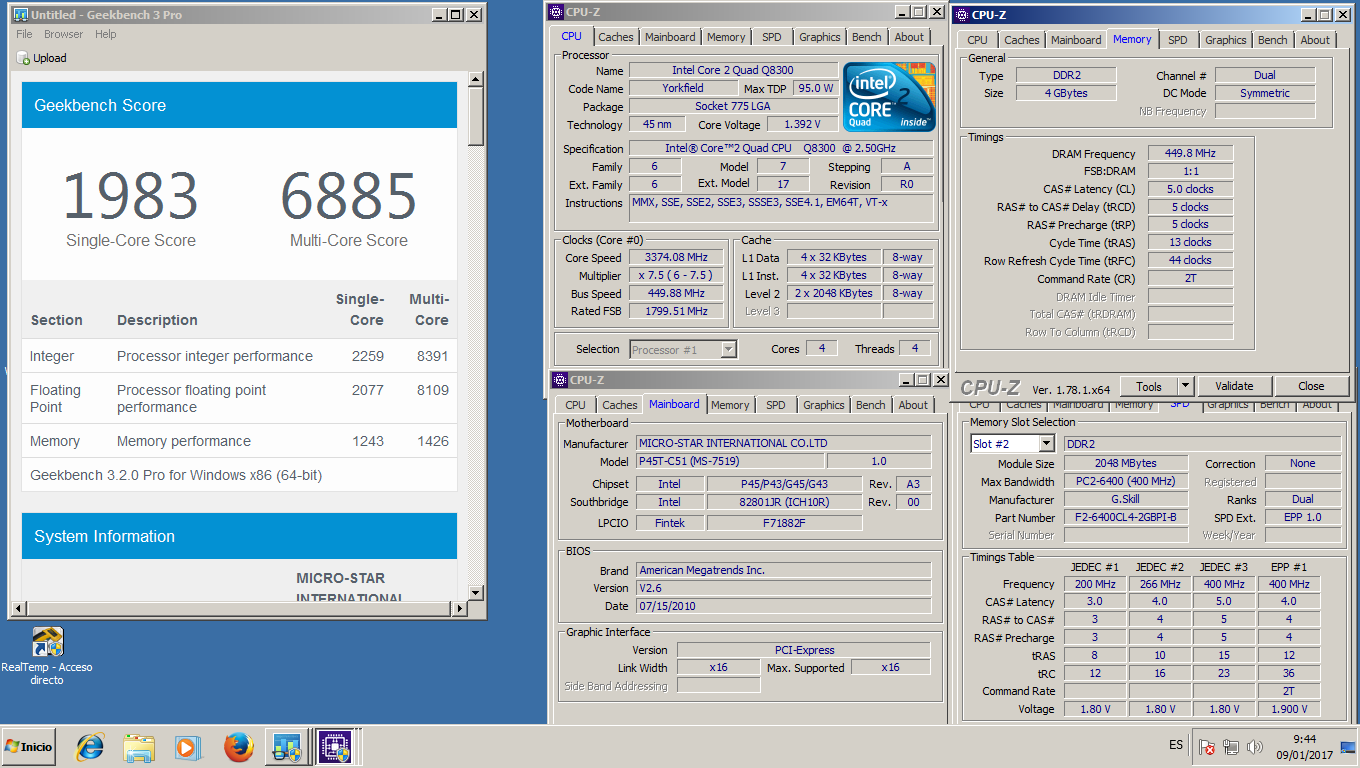Click the Geekbench vertical scrollbar up arrow
Image resolution: width=1360 pixels, height=768 pixels.
pyautogui.click(x=476, y=79)
